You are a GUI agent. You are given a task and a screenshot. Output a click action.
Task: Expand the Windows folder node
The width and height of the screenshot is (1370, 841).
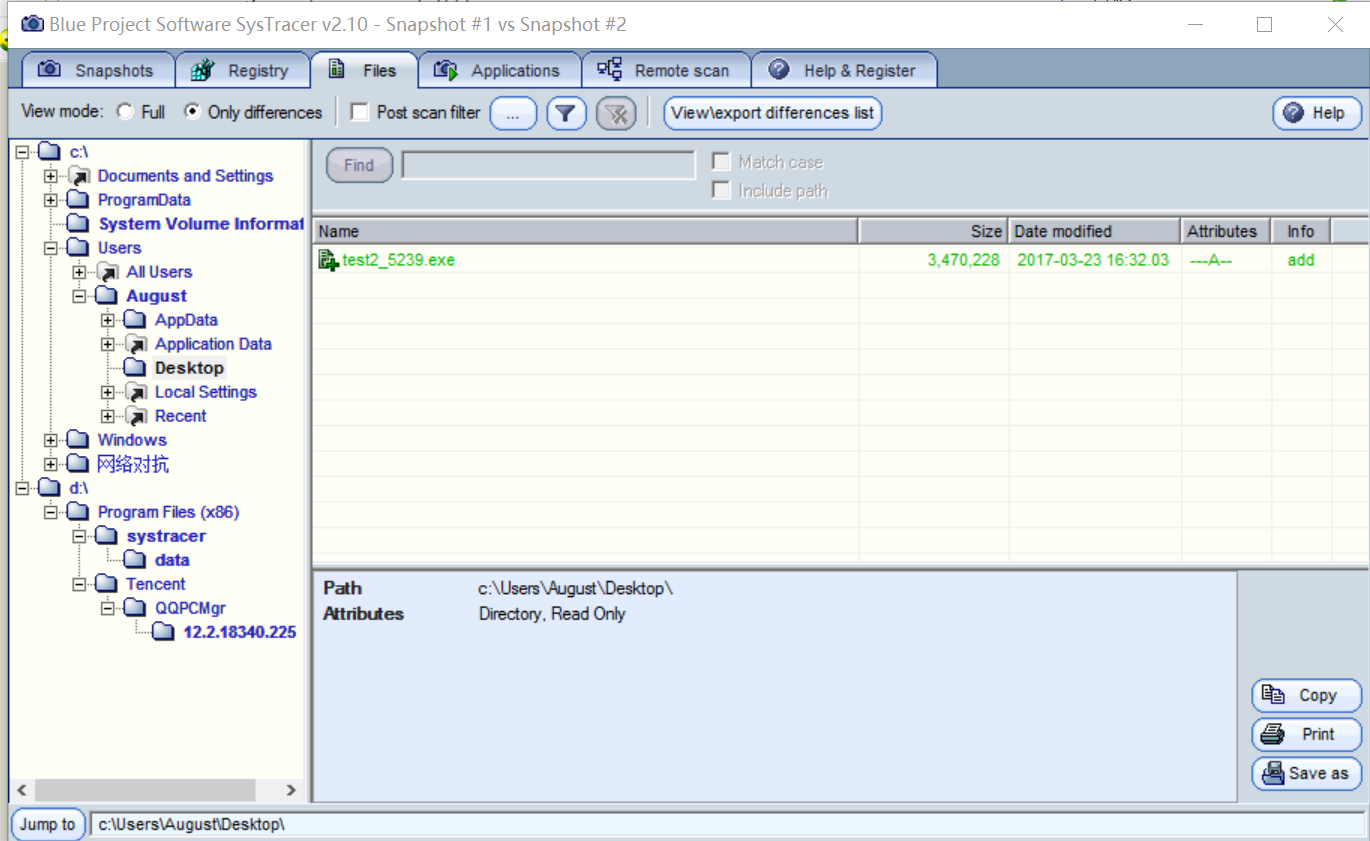[x=51, y=440]
